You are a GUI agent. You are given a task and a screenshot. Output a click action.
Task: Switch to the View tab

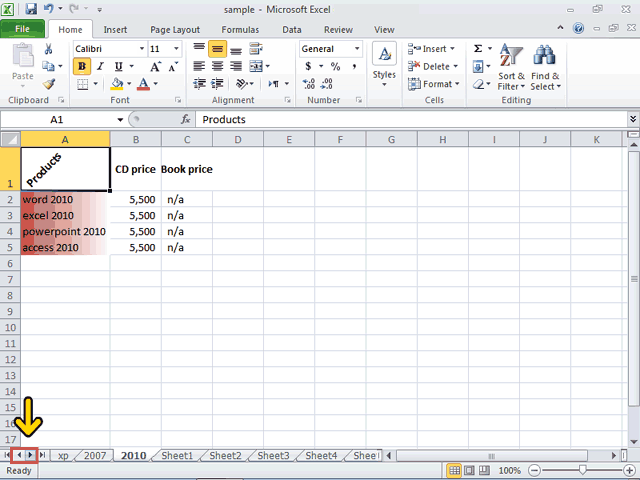(x=384, y=30)
